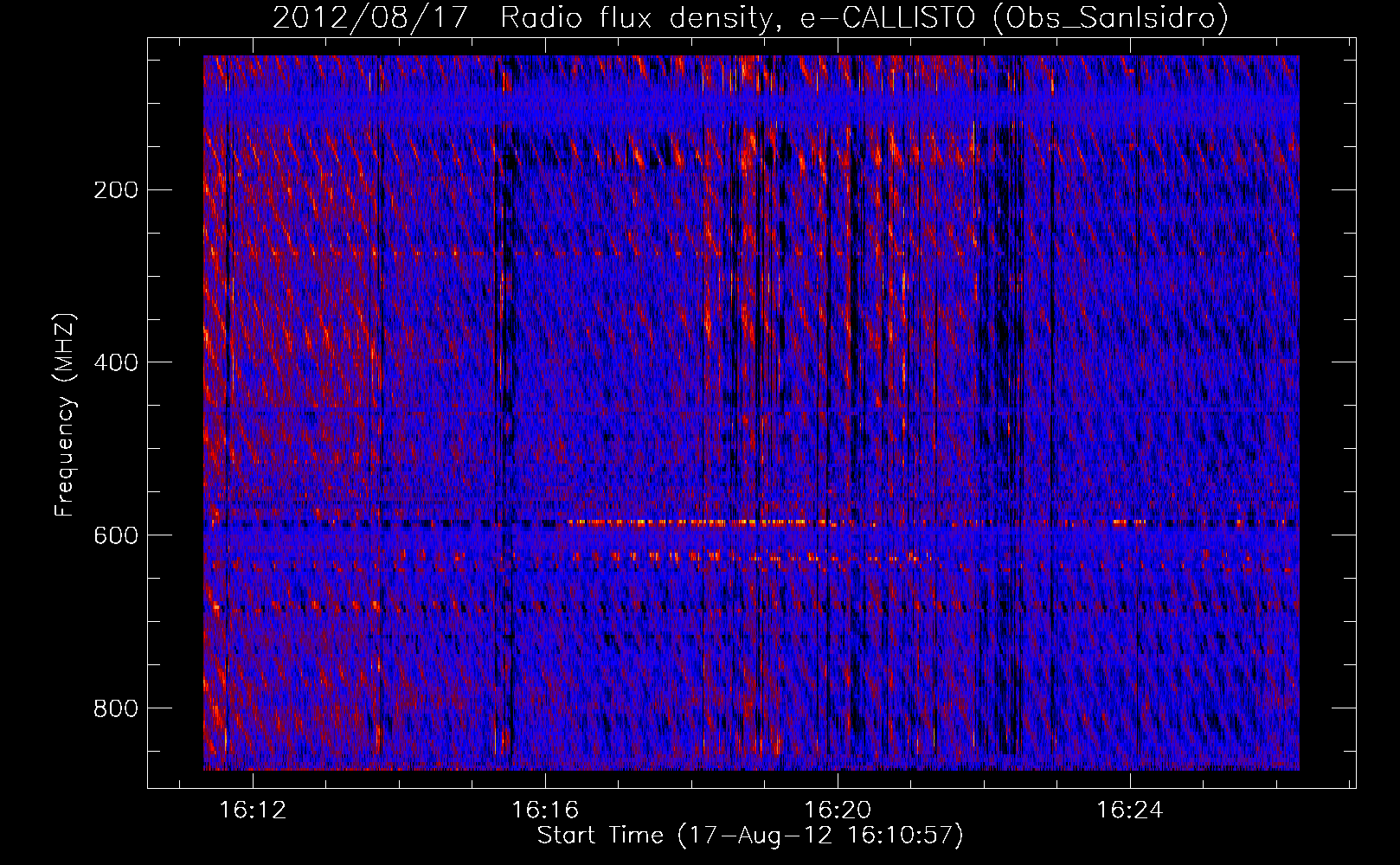The width and height of the screenshot is (1400, 865).
Task: Click the y-axis label 'Frequency (MHZ)'
Action: tap(65, 415)
